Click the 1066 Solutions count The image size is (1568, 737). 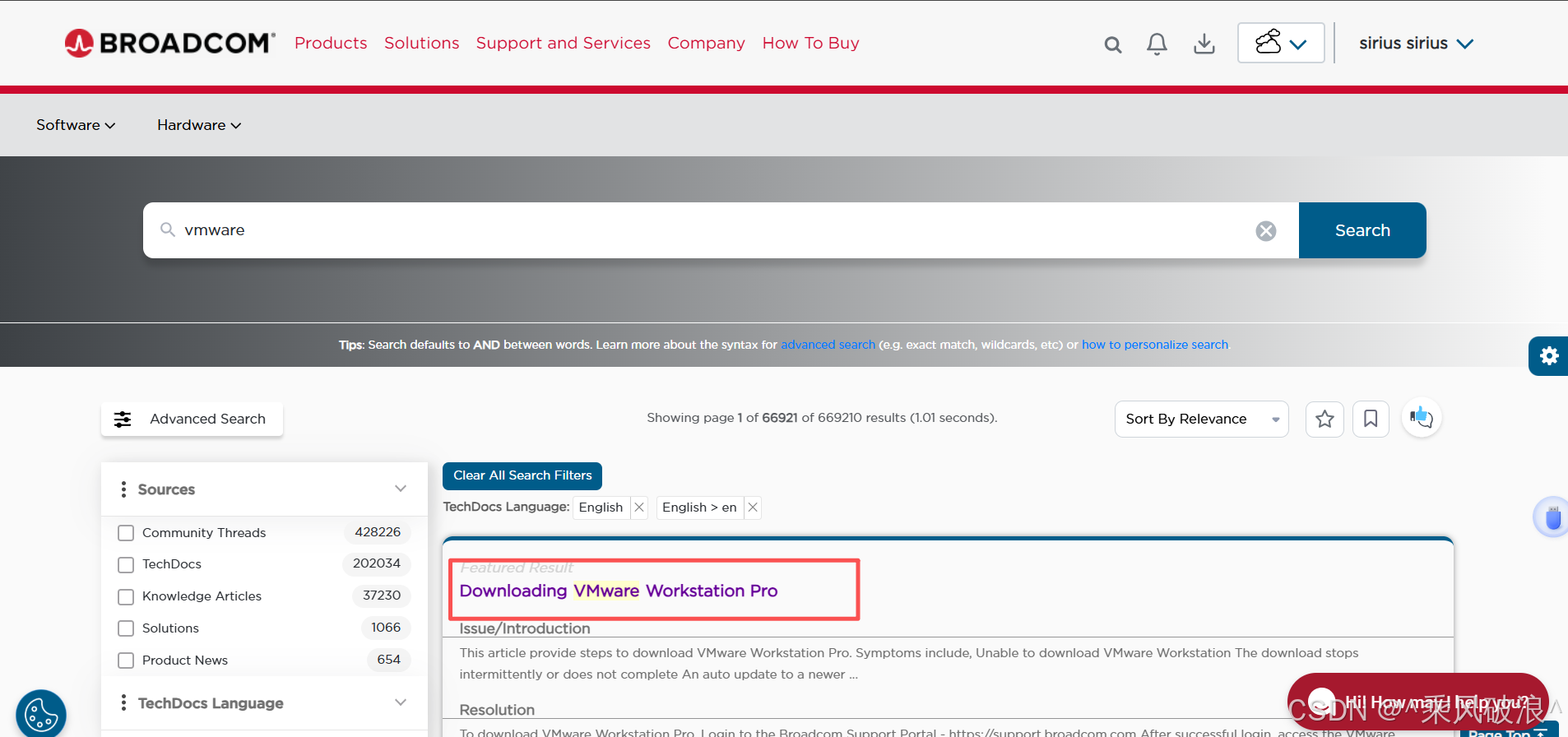tap(386, 628)
